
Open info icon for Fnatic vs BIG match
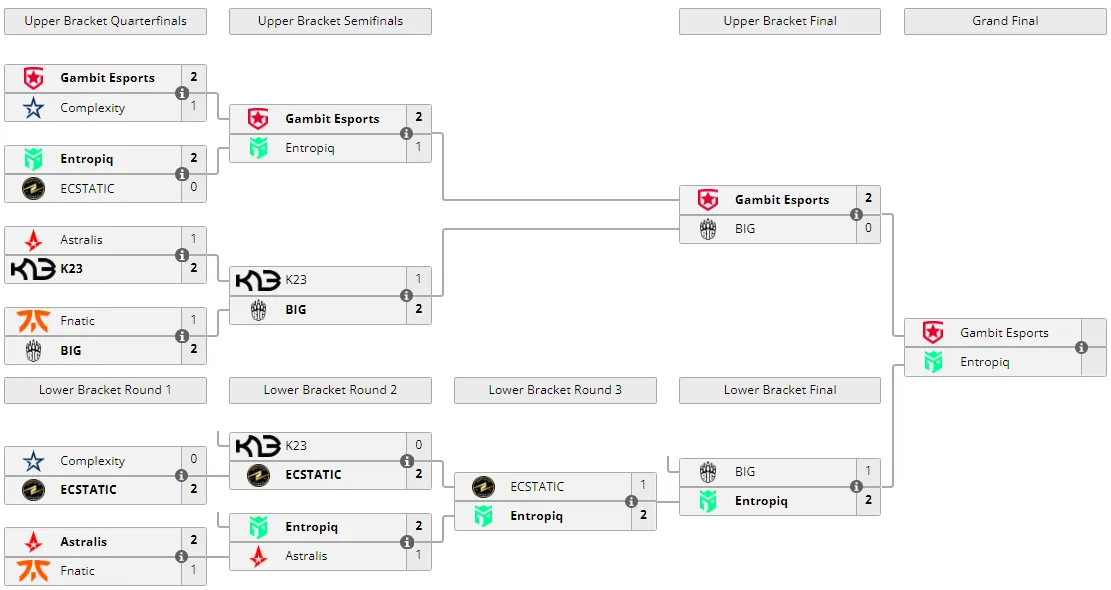pos(182,336)
